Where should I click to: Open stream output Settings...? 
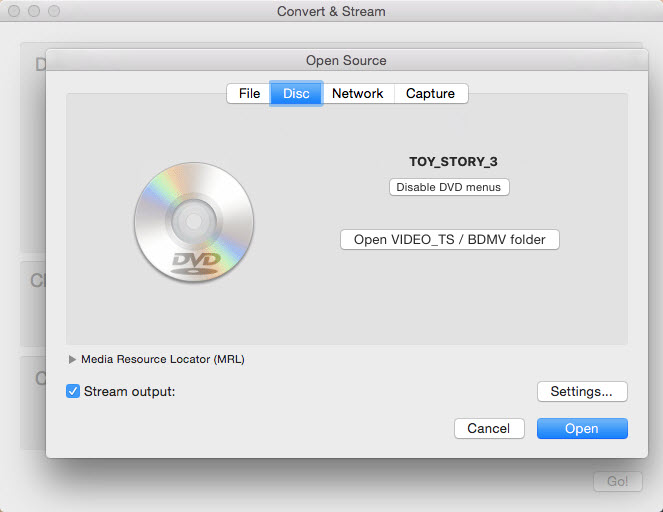click(x=582, y=392)
